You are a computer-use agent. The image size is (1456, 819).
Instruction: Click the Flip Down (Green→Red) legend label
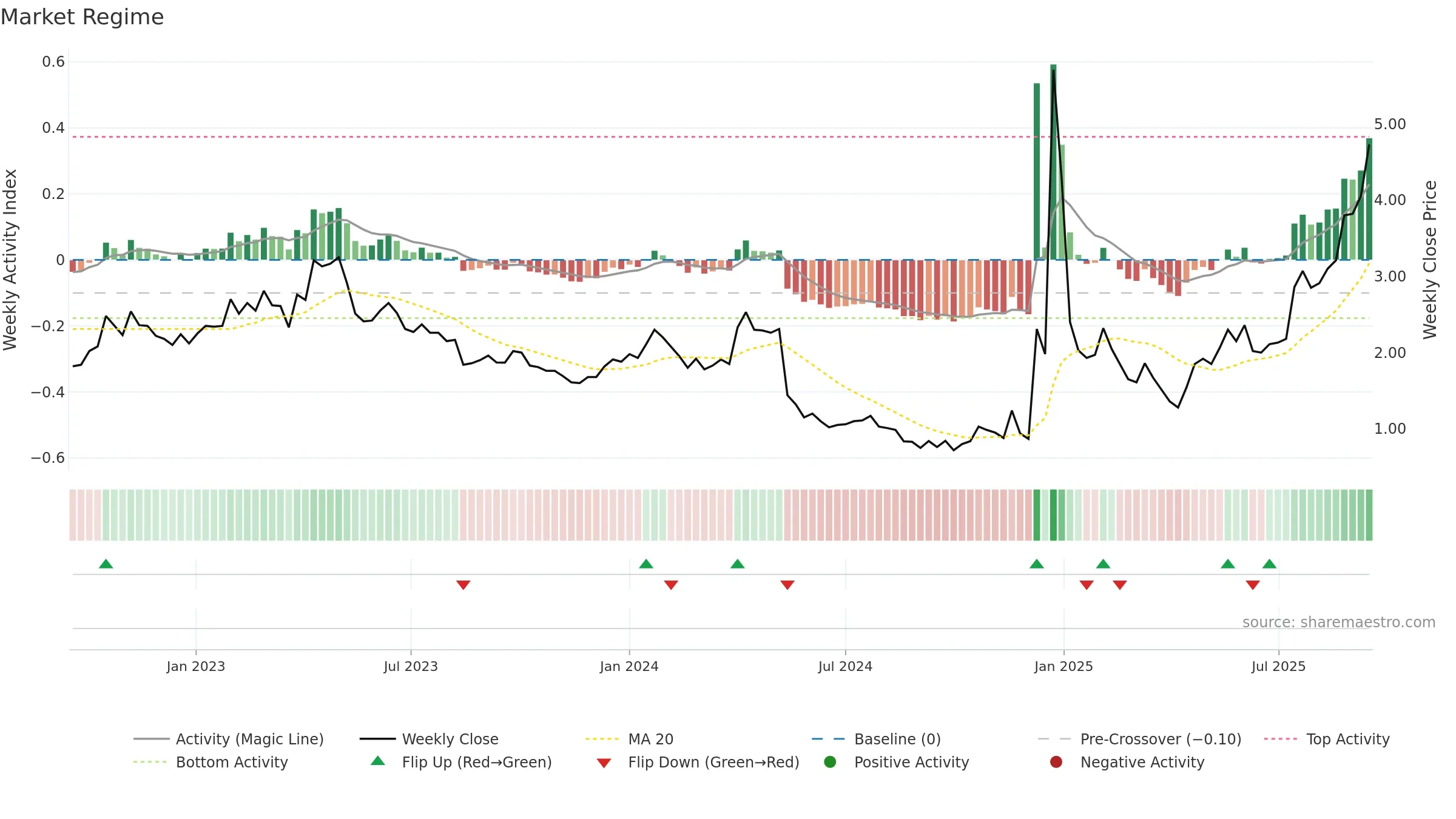point(713,762)
